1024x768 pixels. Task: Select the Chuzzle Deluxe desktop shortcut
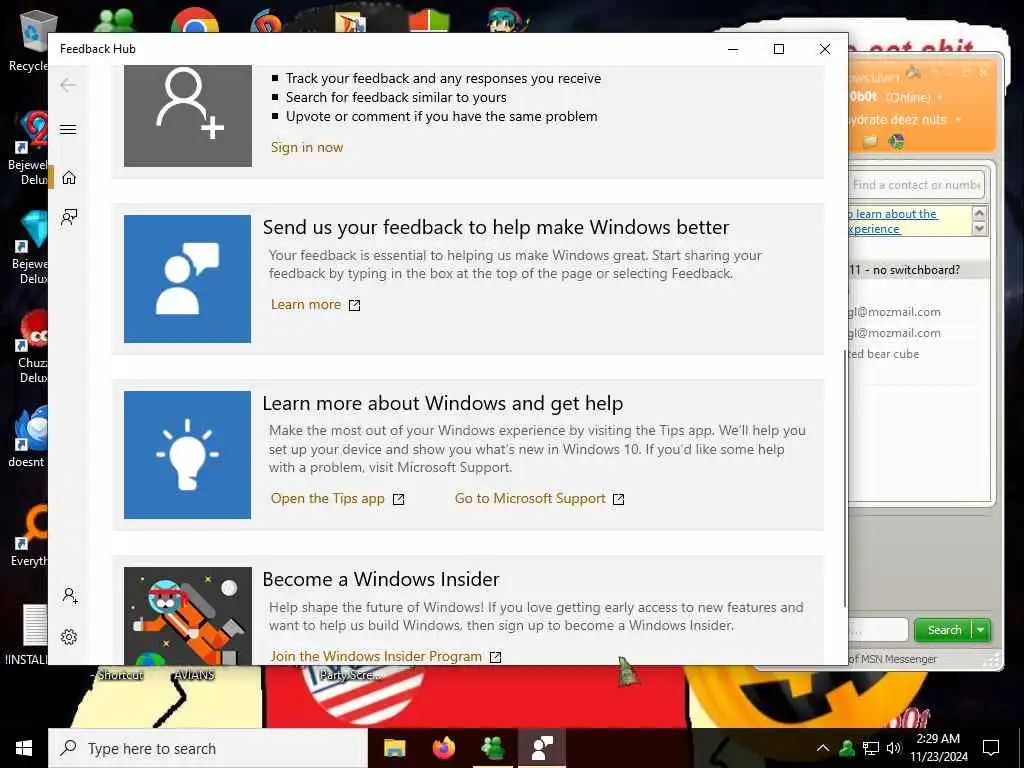coord(29,346)
